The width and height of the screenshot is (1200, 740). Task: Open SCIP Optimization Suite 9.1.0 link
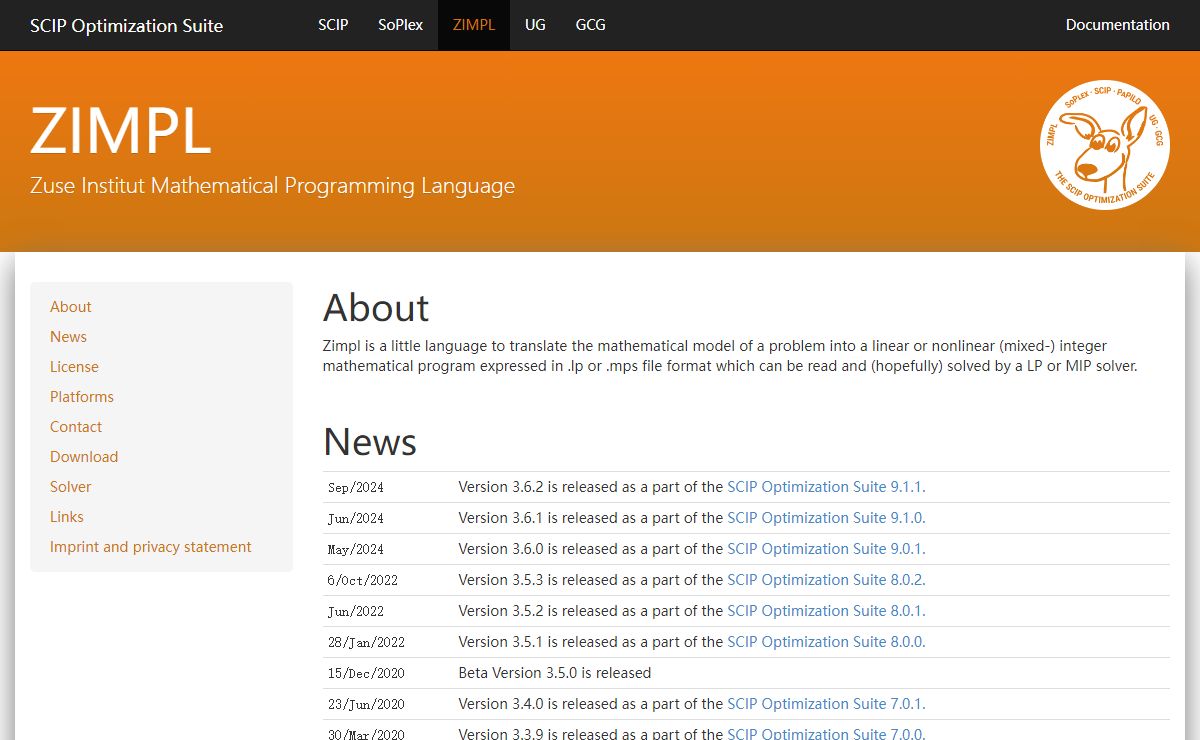tap(826, 518)
